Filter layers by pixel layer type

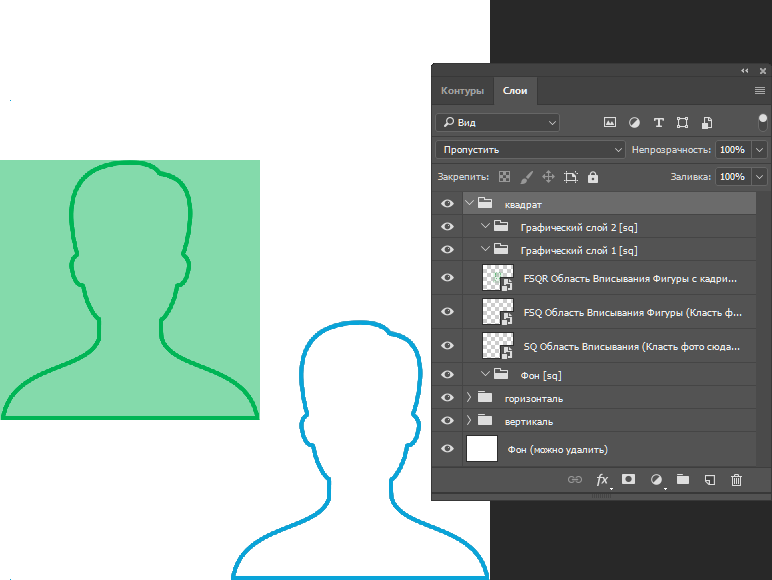click(610, 123)
